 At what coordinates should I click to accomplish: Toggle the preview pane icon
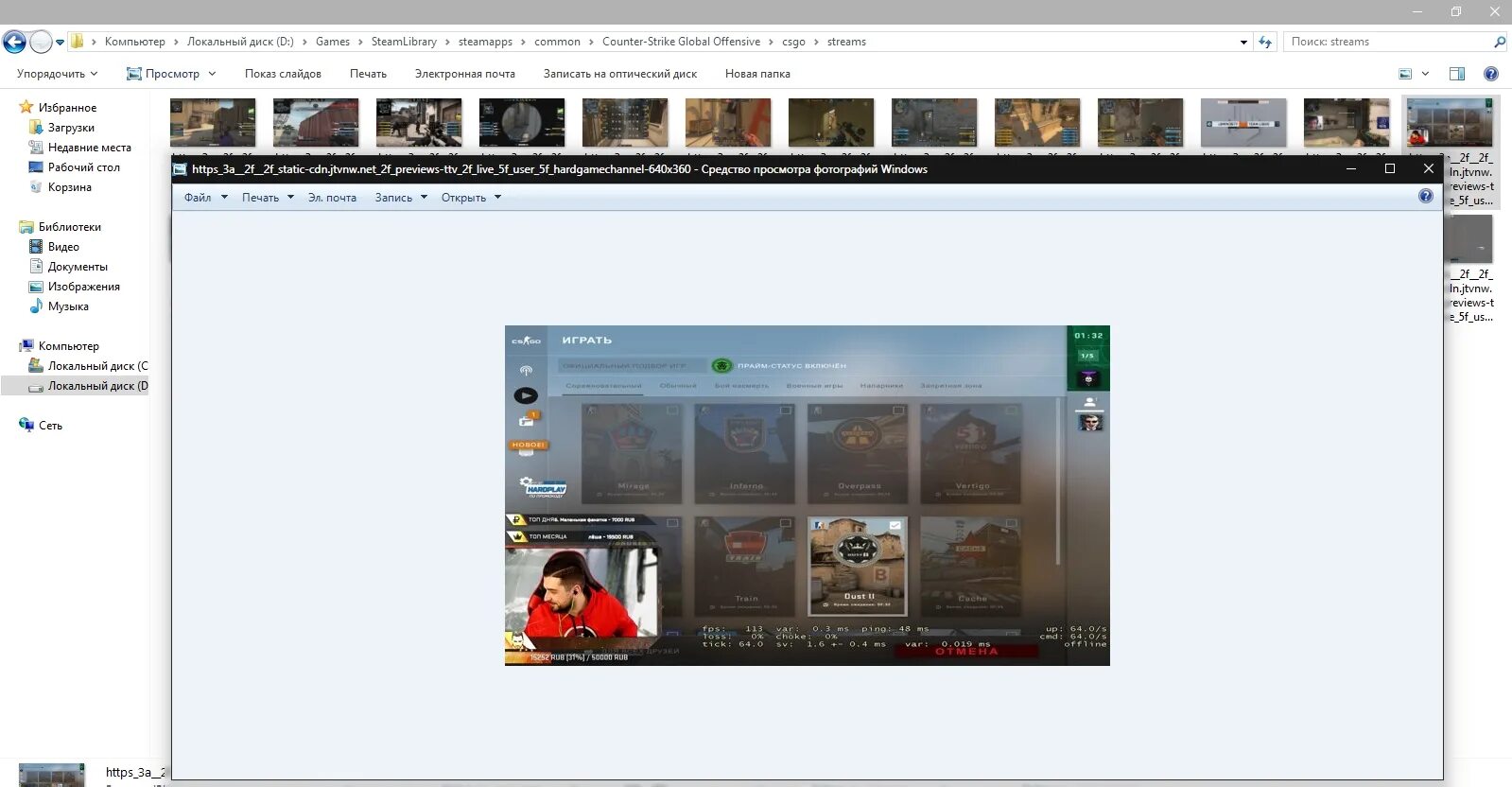coord(1457,74)
